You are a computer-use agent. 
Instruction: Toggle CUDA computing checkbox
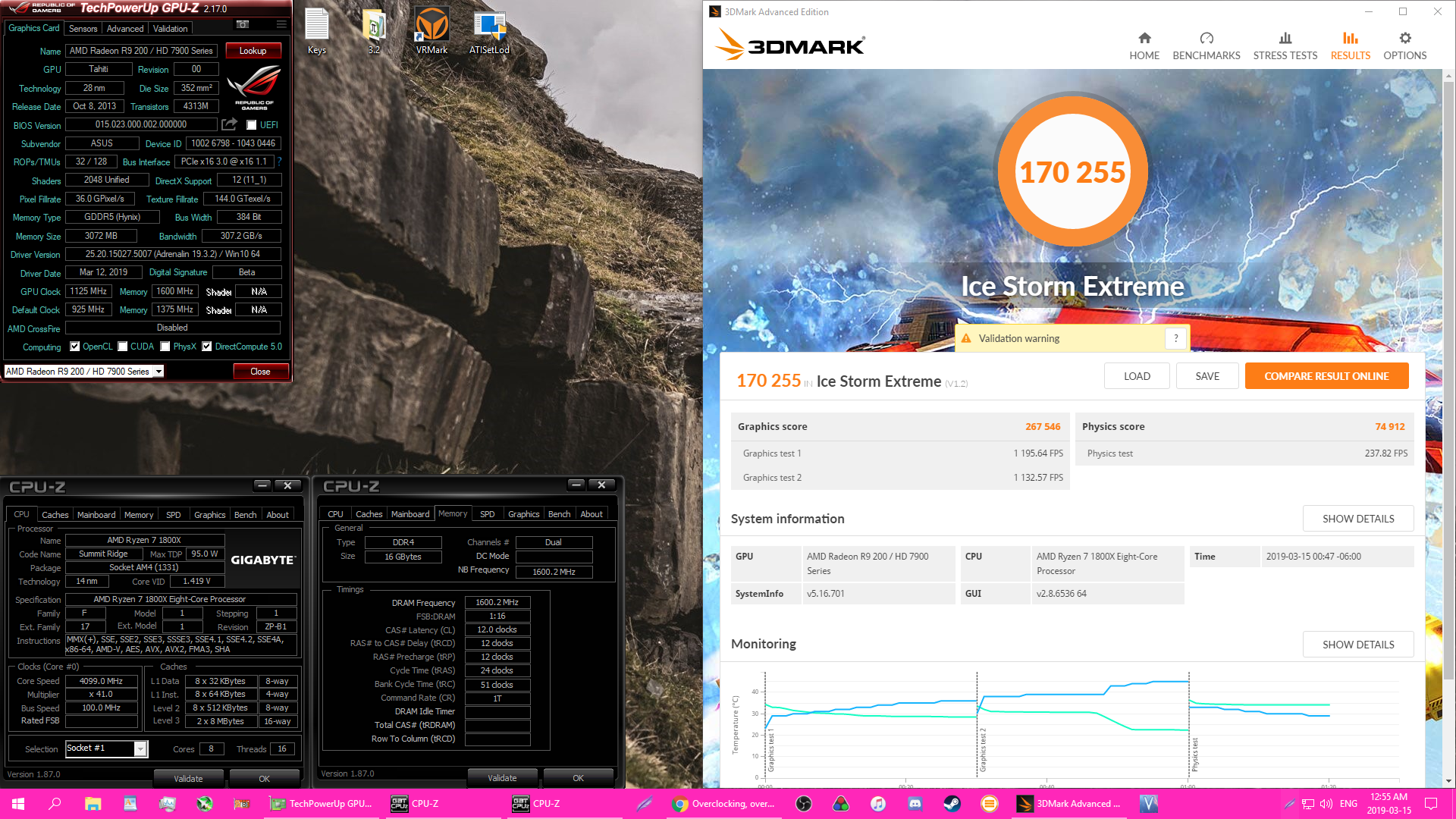(123, 347)
